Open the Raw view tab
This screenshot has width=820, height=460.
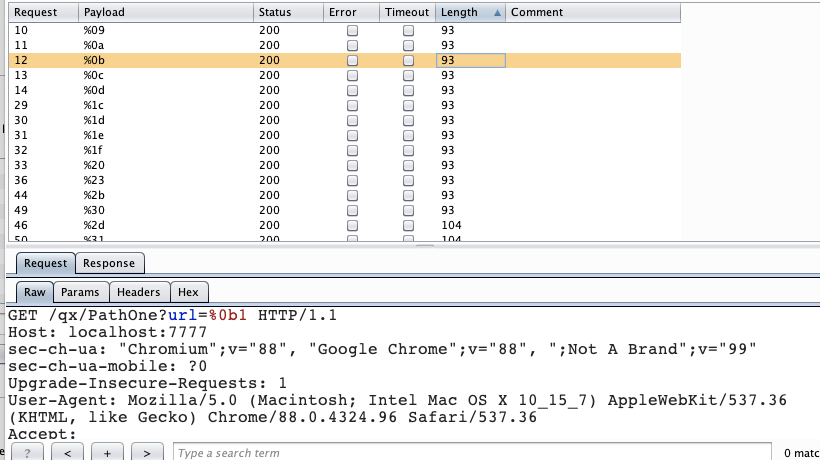(35, 292)
